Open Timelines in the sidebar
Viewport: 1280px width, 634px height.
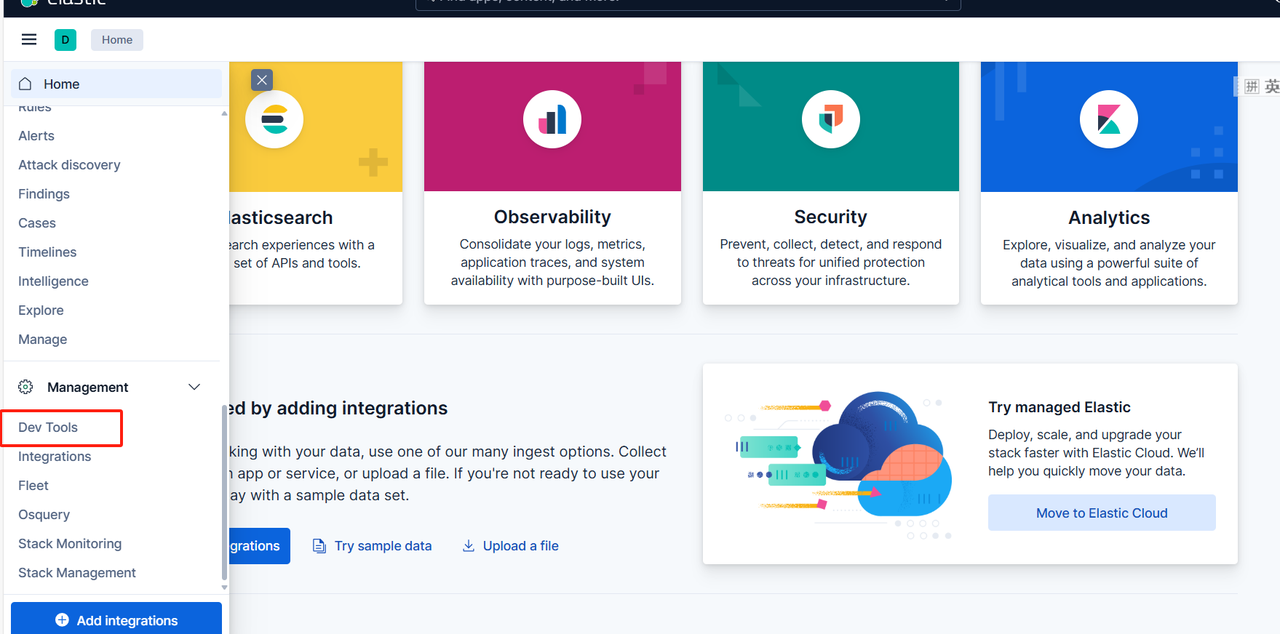point(47,252)
